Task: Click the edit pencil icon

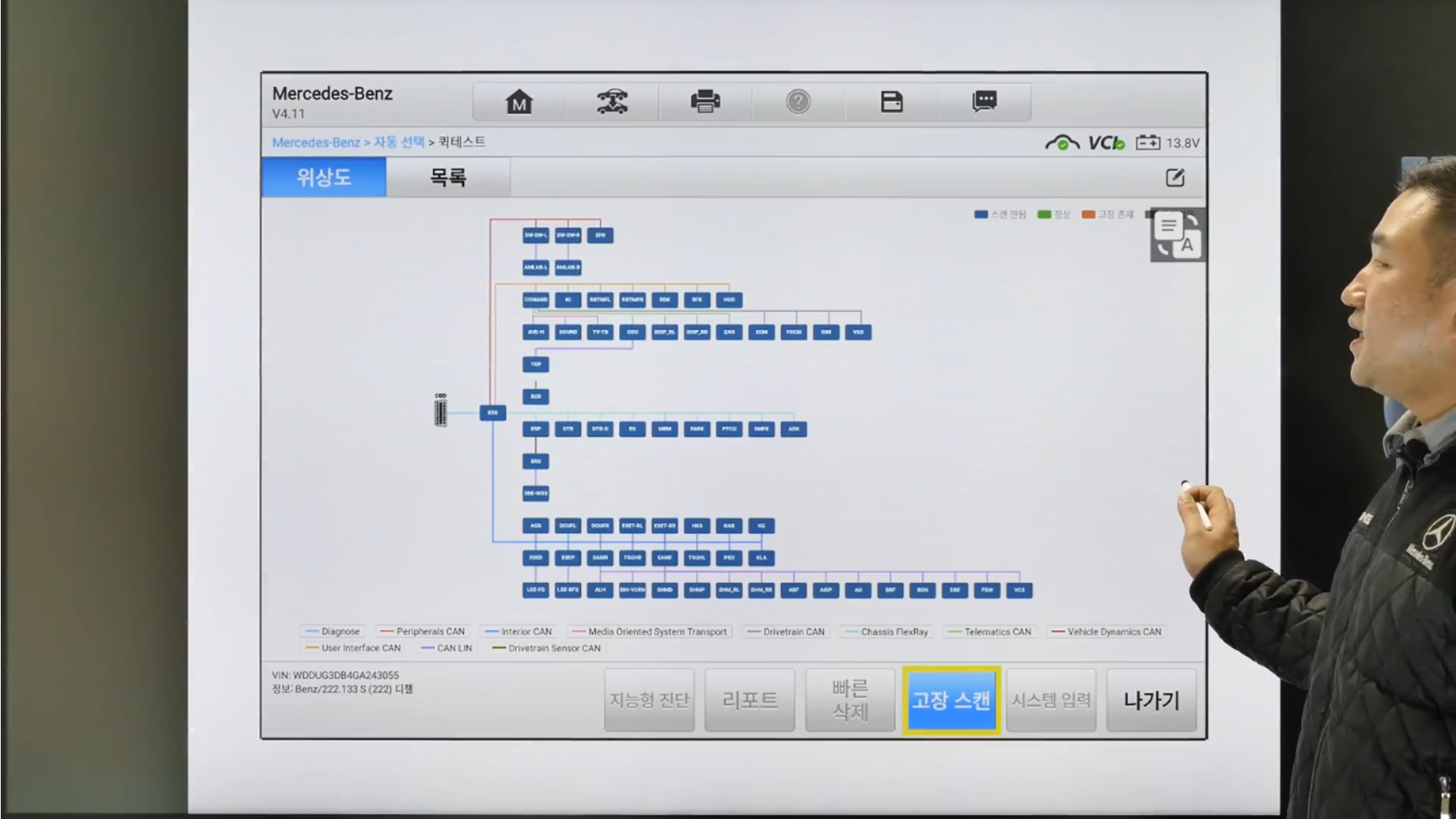Action: (1175, 177)
